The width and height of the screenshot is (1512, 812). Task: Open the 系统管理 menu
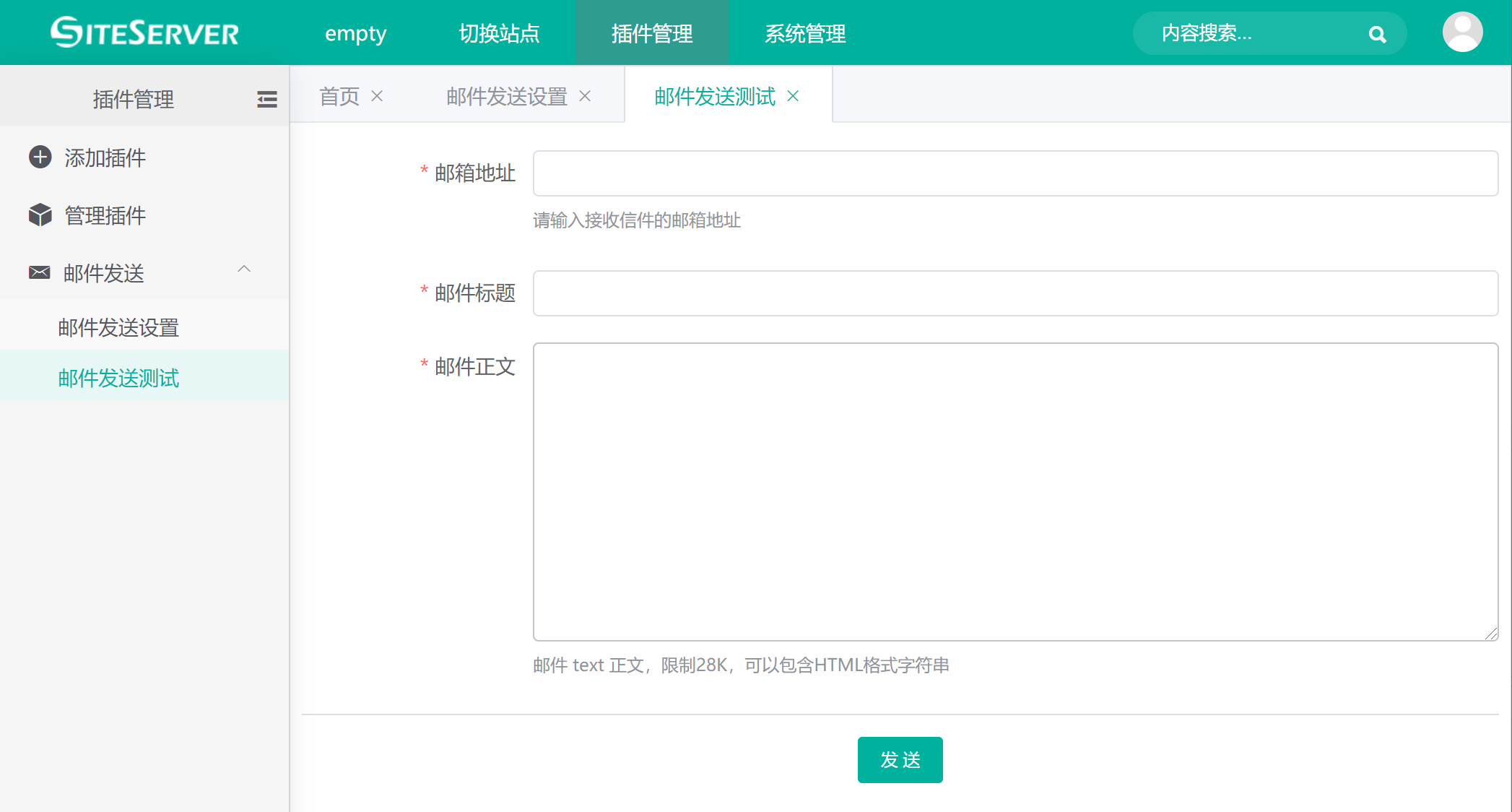[805, 33]
